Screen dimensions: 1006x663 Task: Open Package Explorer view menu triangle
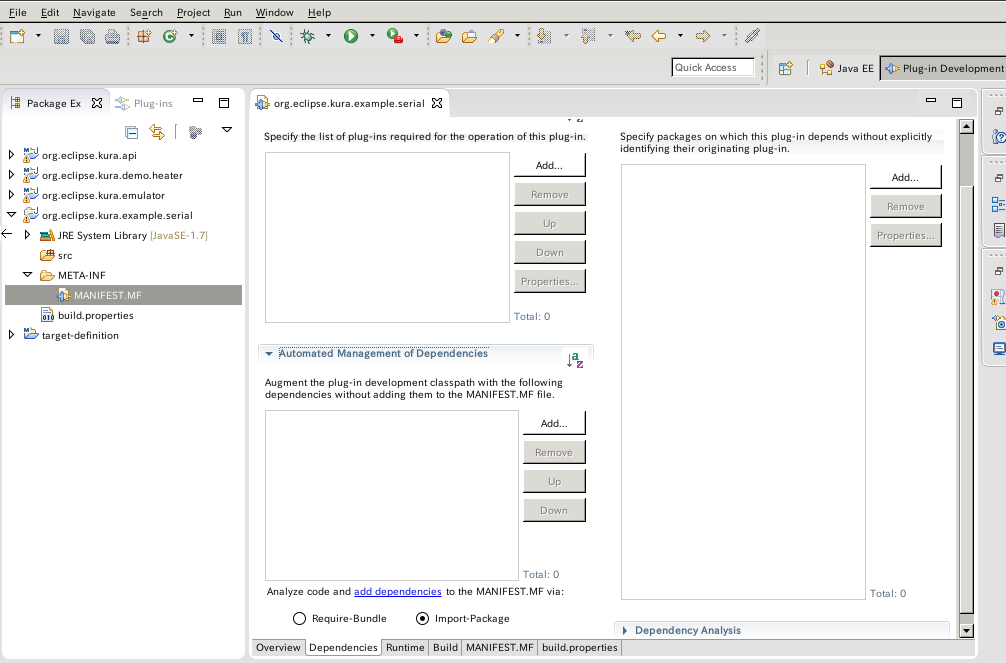[227, 130]
